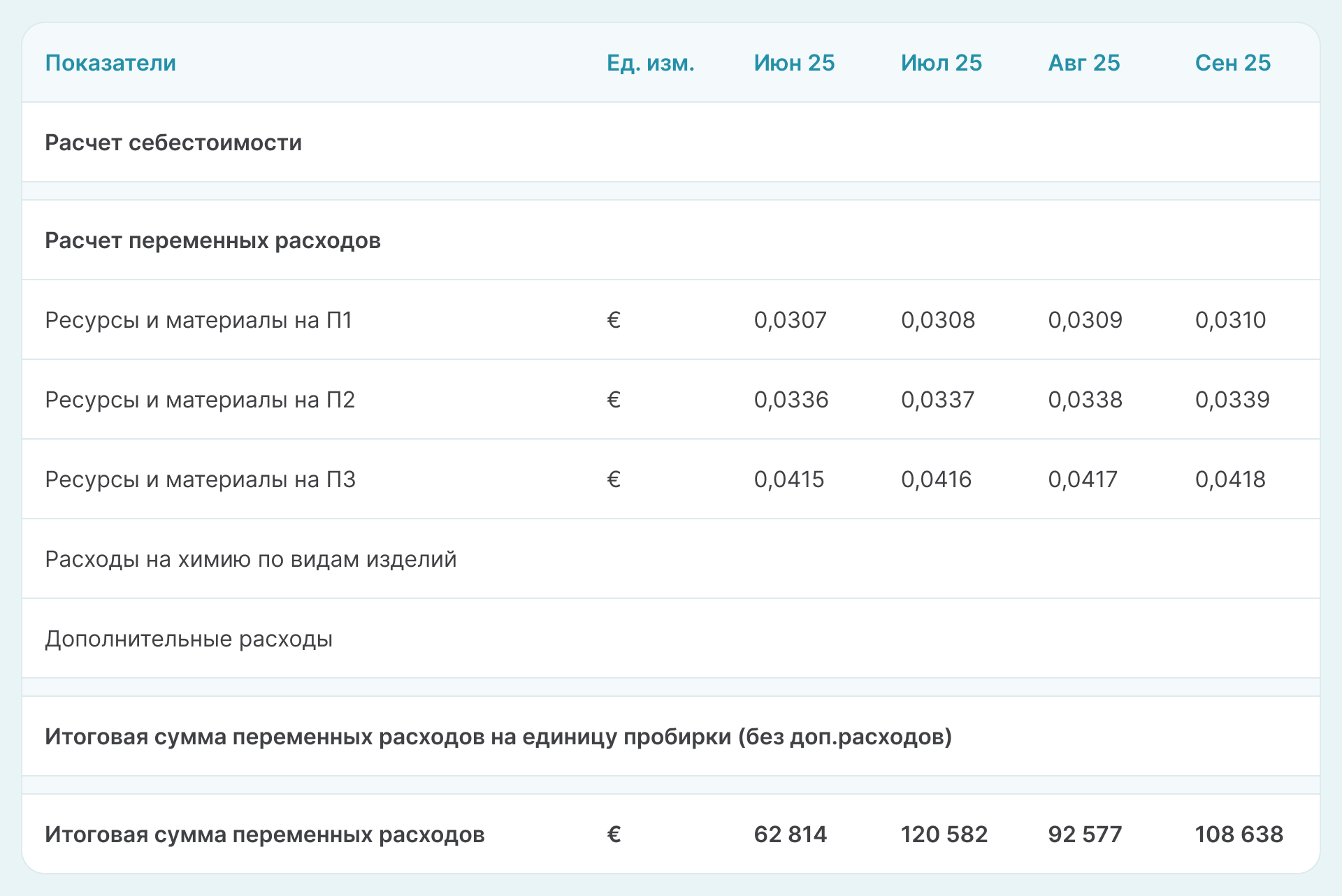Click the total 120 582 for Июл 25

click(x=944, y=834)
